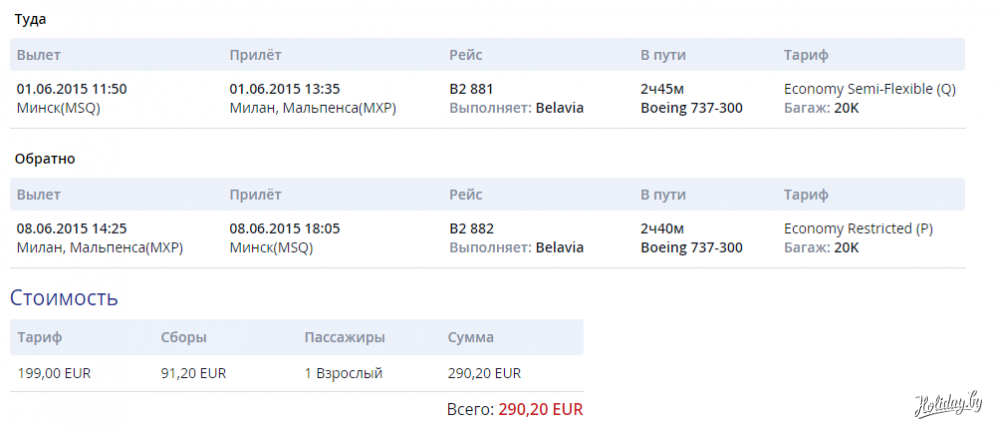Click the return arrival time 08.06.2015 18:05
This screenshot has width=1000, height=437.
285,228
